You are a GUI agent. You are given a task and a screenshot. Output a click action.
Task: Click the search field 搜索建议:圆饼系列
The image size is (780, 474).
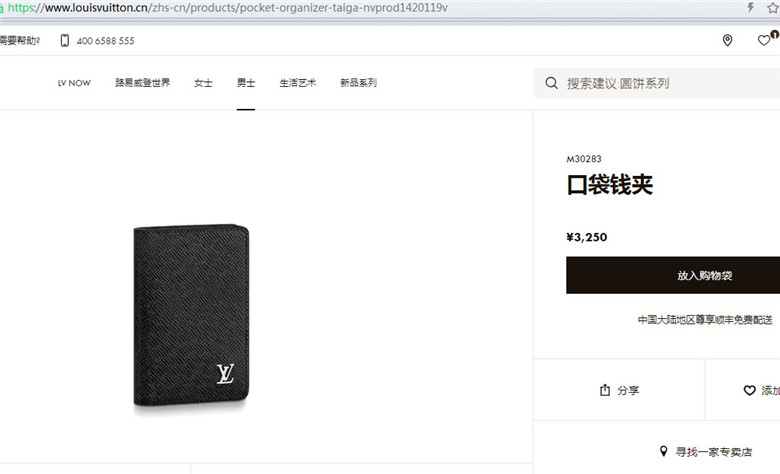point(657,83)
